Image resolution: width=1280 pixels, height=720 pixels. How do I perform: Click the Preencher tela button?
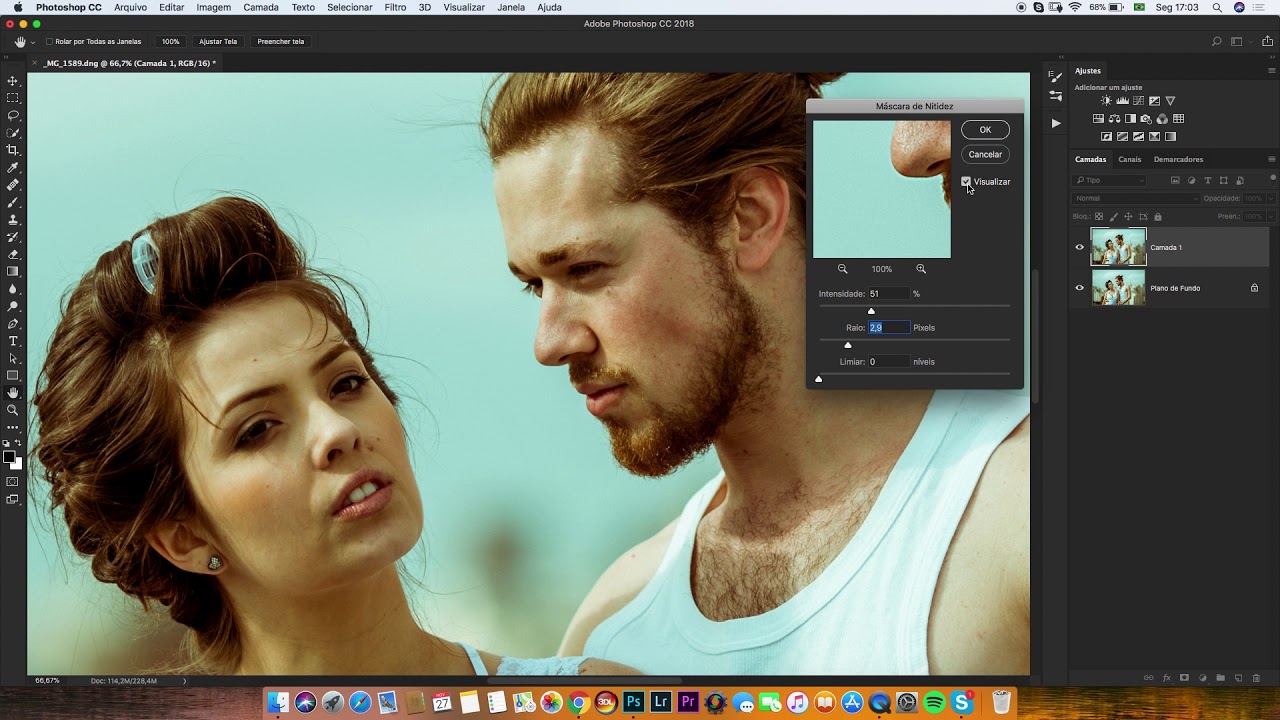click(281, 42)
